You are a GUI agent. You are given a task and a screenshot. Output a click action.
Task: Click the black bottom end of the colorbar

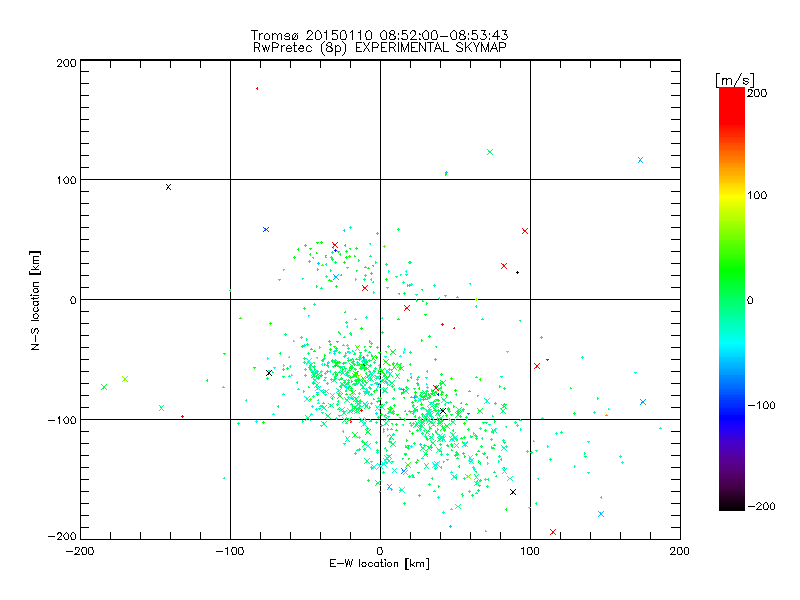[x=732, y=505]
